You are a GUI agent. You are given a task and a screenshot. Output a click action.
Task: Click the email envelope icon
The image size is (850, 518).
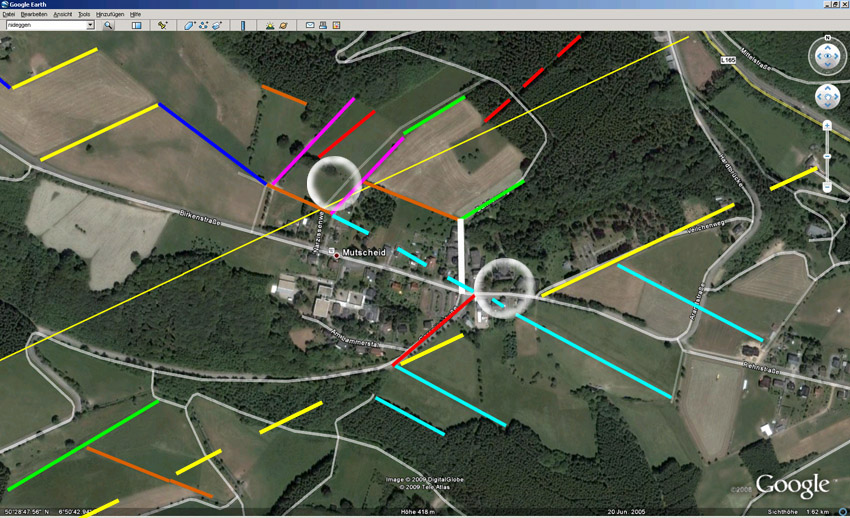(310, 25)
